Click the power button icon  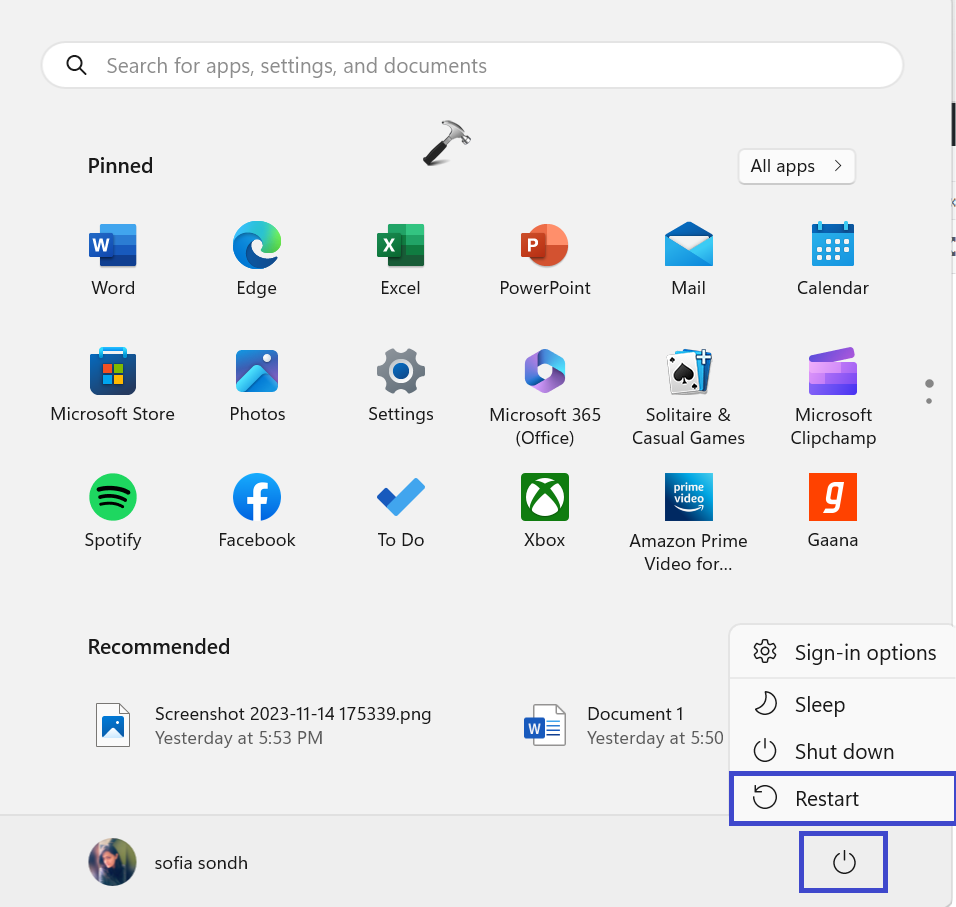click(x=844, y=862)
